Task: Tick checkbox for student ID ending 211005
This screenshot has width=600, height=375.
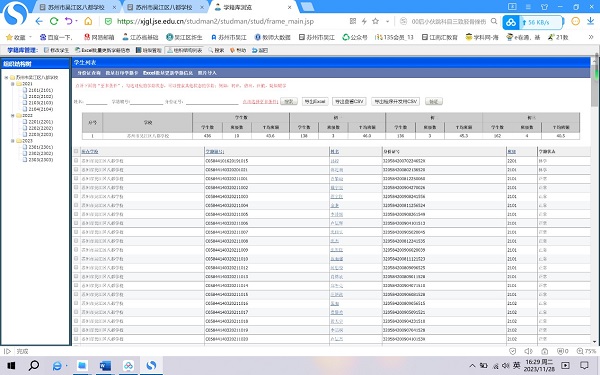Action: coord(76,214)
